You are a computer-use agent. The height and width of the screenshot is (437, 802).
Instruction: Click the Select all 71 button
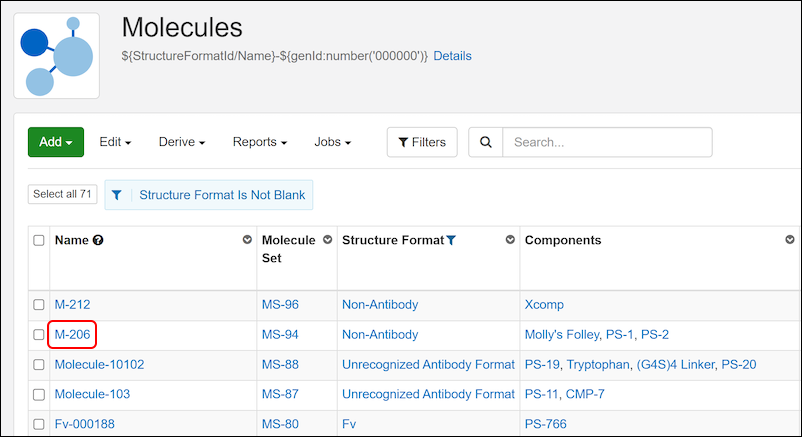click(62, 194)
